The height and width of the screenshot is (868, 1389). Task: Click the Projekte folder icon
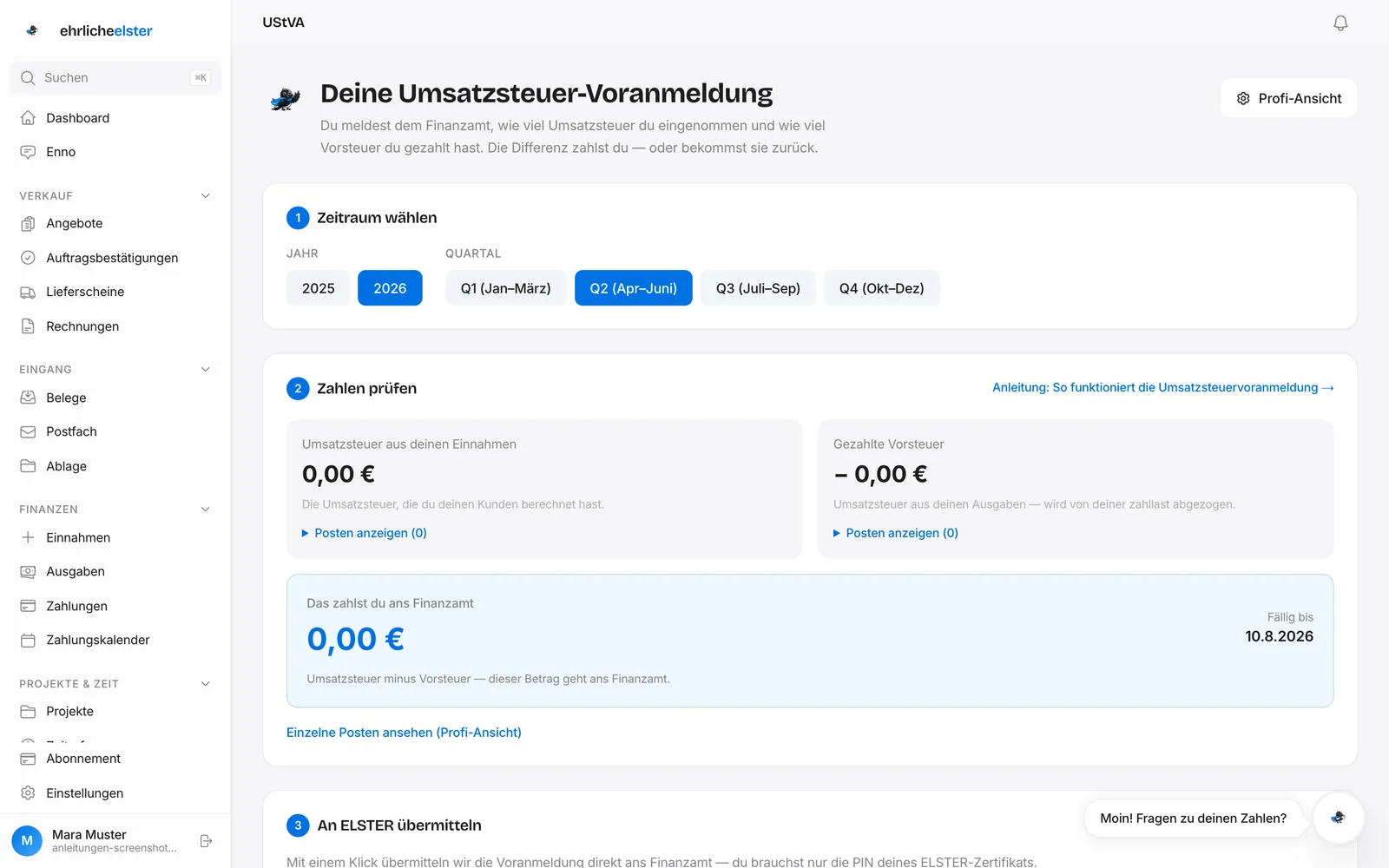[x=28, y=711]
